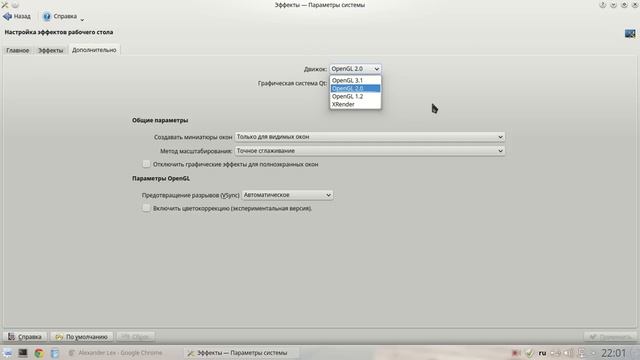This screenshot has height=360, width=640.
Task: Select OpenGL 1.2 in the dropdown list
Action: coord(355,96)
